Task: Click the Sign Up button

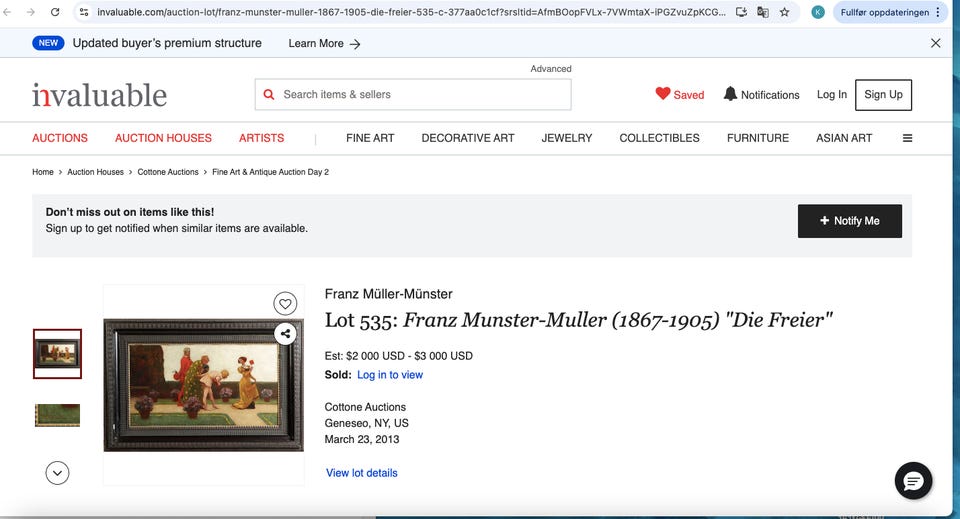Action: [883, 95]
